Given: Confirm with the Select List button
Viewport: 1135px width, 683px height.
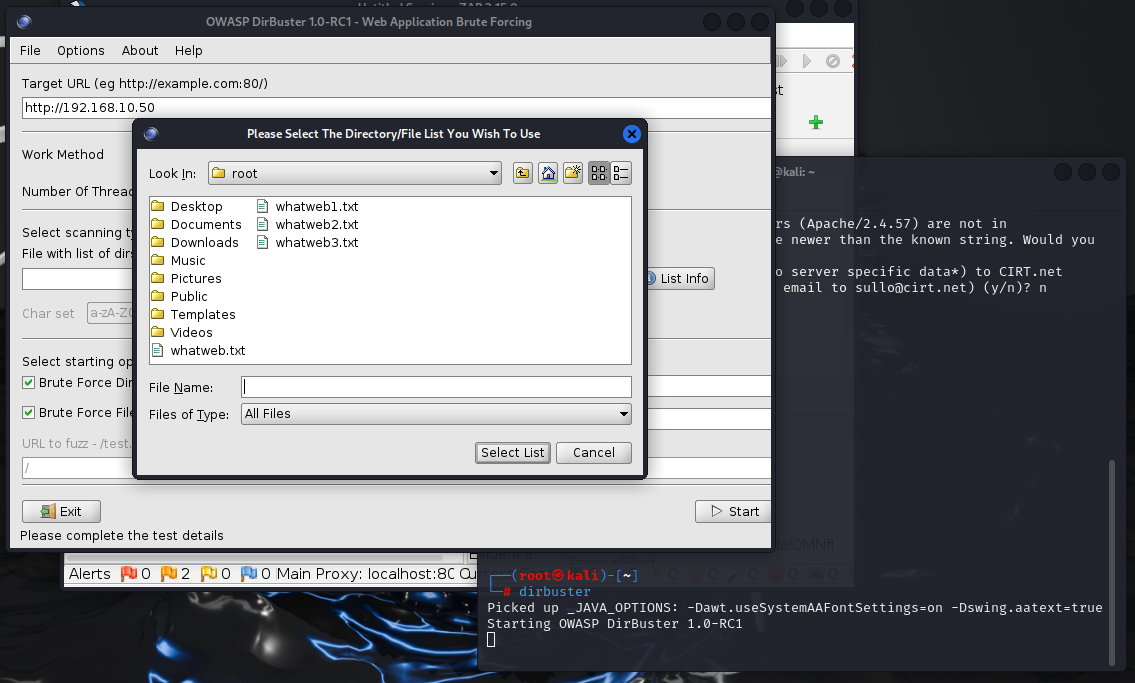Looking at the screenshot, I should [x=512, y=453].
